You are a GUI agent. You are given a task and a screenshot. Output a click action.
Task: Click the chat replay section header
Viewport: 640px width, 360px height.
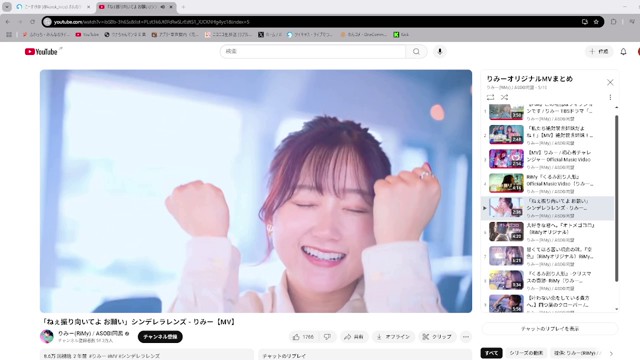284,356
